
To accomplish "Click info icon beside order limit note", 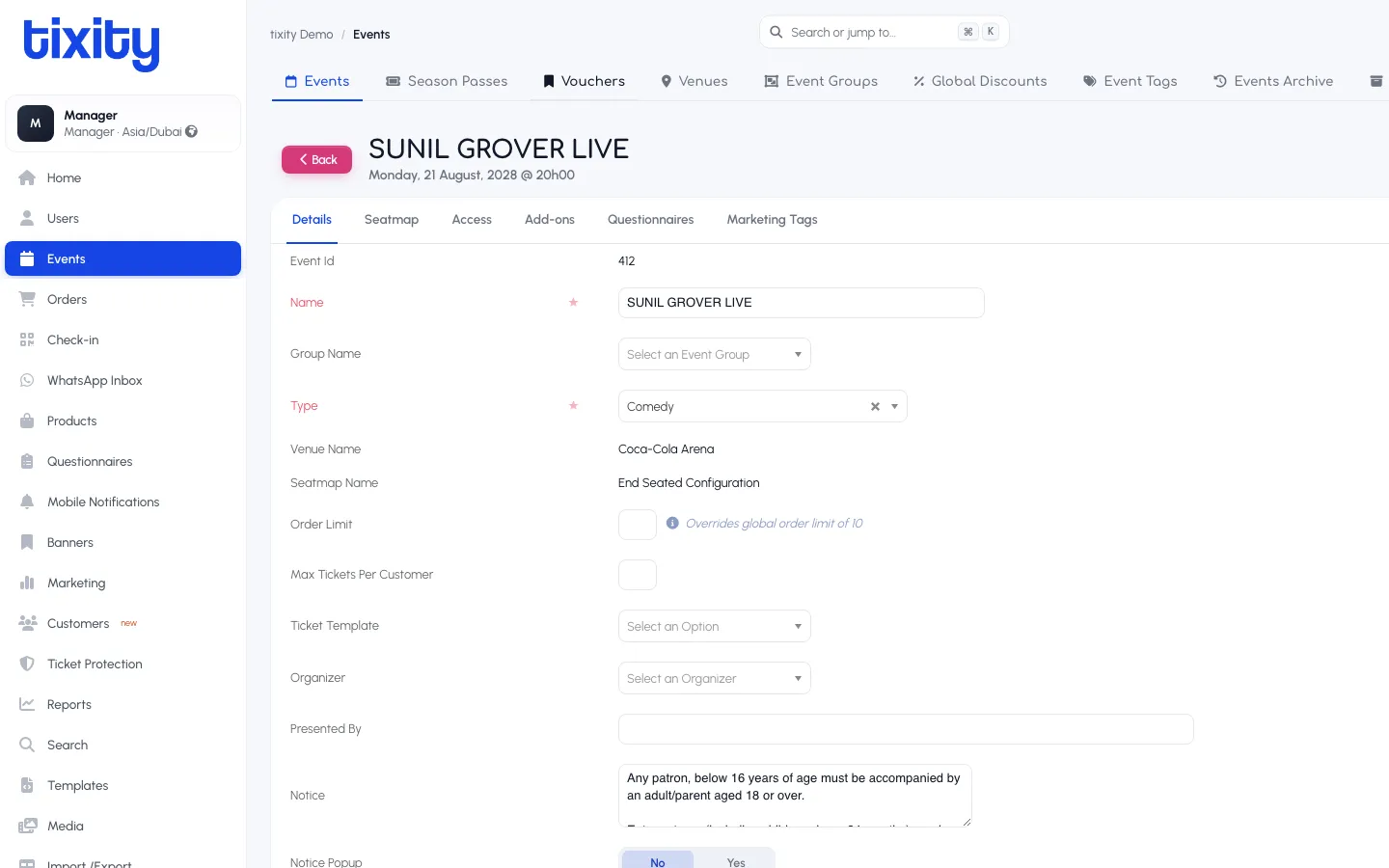I will pos(672,523).
